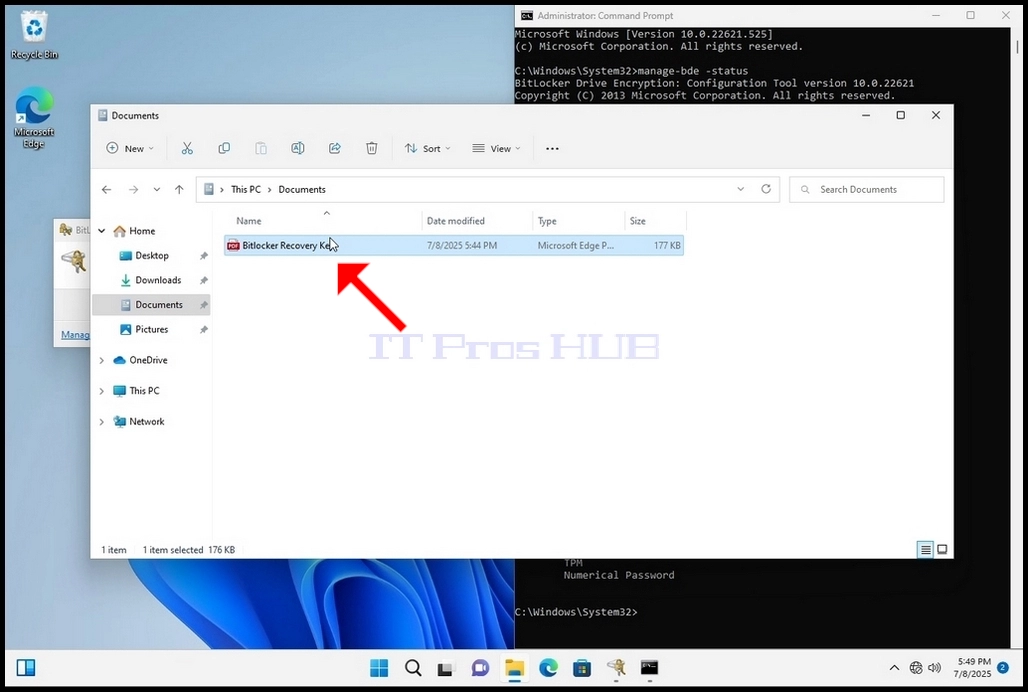Switch to Command Prompt taskbar icon
1028x692 pixels.
tap(650, 668)
